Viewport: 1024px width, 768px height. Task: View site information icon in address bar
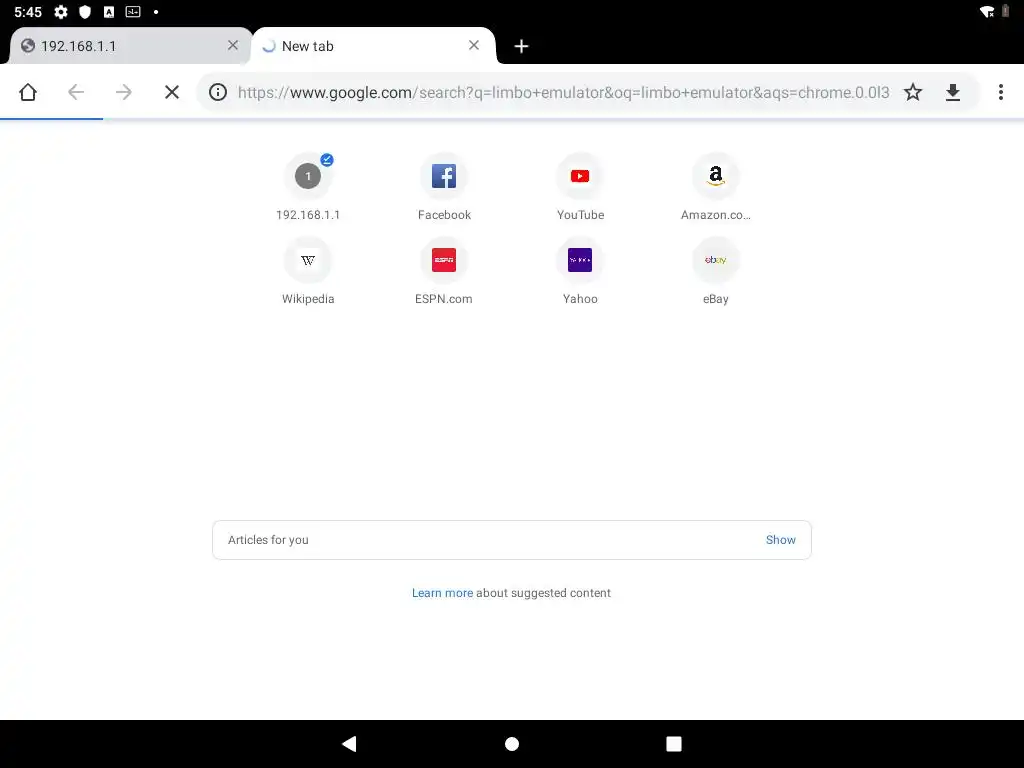pos(218,92)
